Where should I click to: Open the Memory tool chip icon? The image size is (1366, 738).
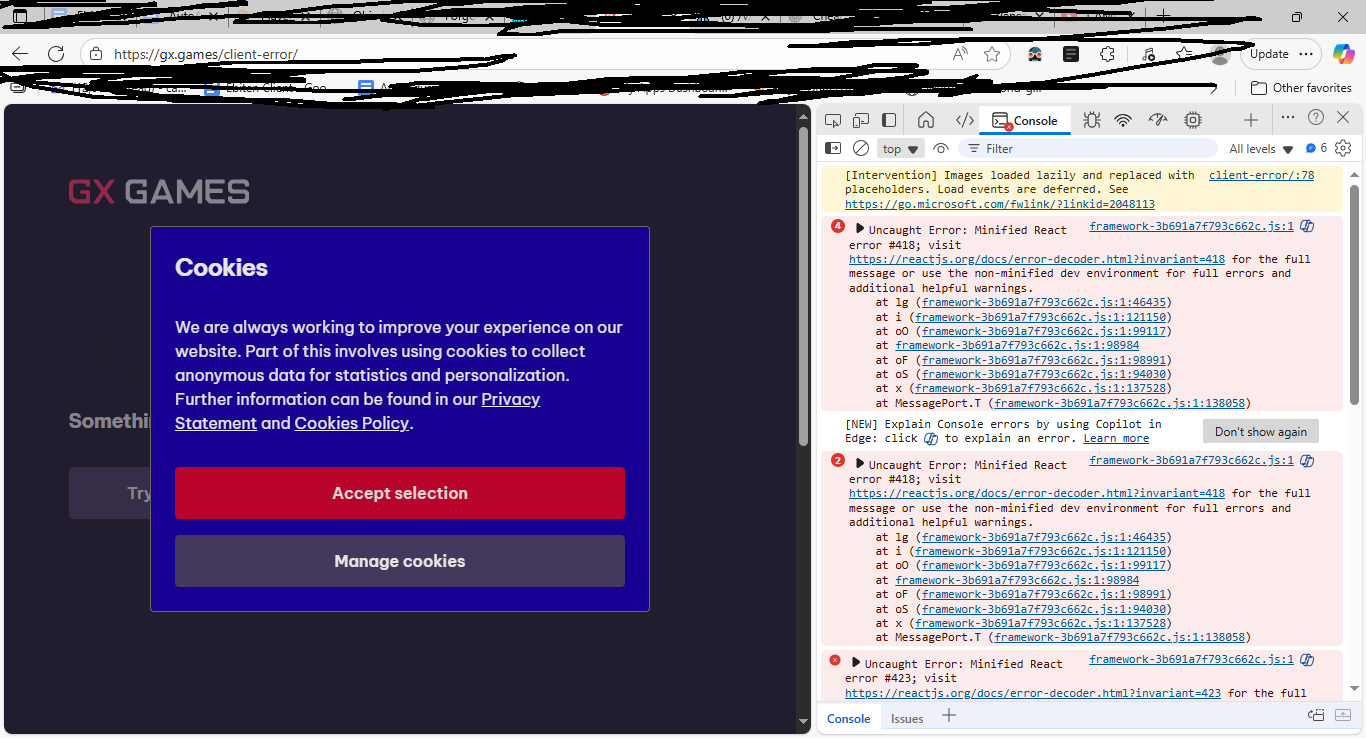(1193, 121)
